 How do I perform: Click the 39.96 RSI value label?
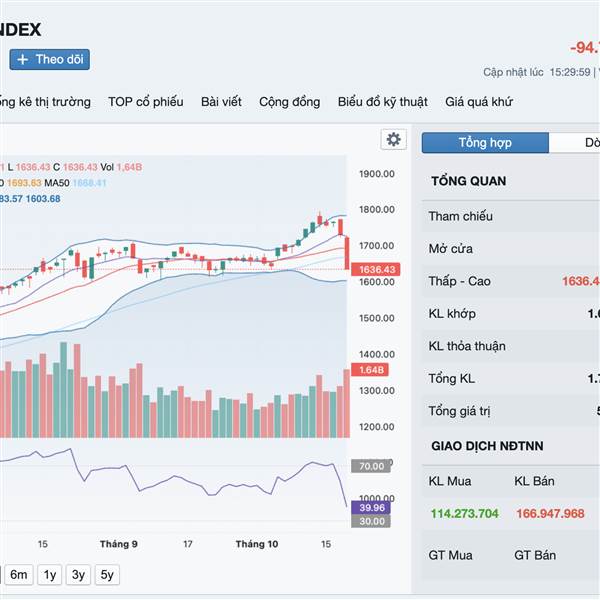[372, 508]
